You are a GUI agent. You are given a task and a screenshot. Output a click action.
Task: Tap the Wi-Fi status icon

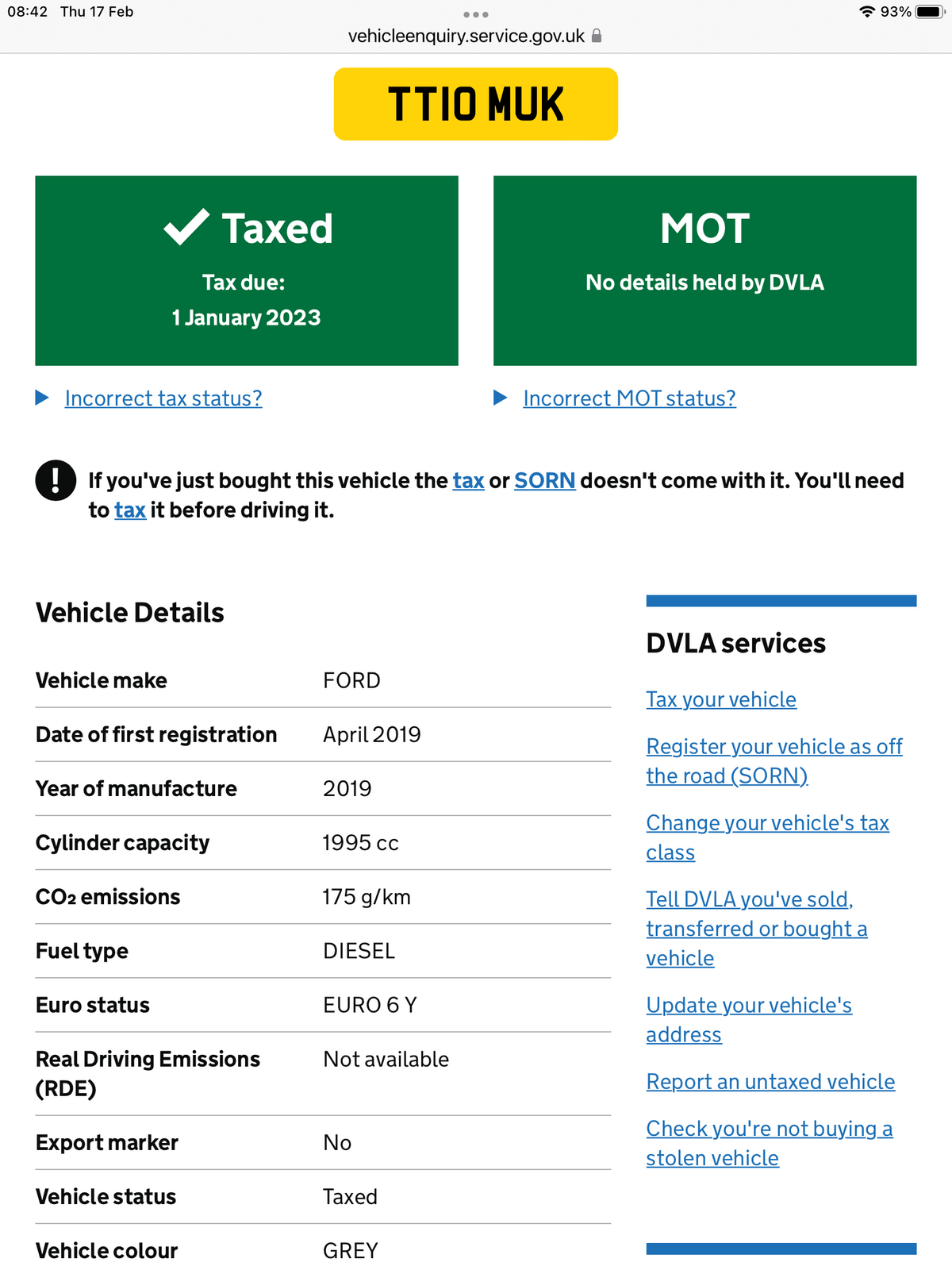pyautogui.click(x=867, y=12)
